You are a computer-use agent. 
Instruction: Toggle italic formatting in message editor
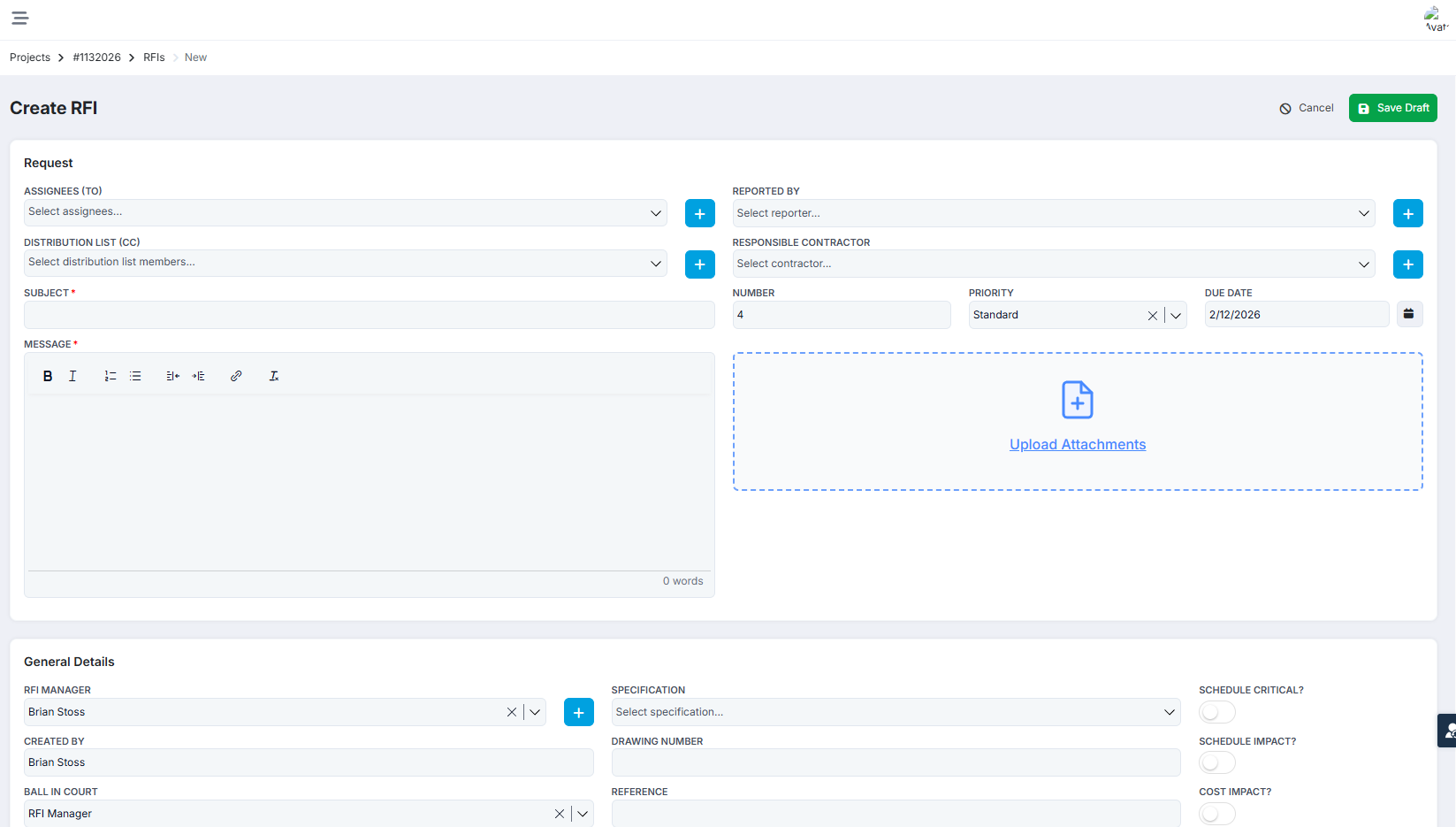point(72,376)
